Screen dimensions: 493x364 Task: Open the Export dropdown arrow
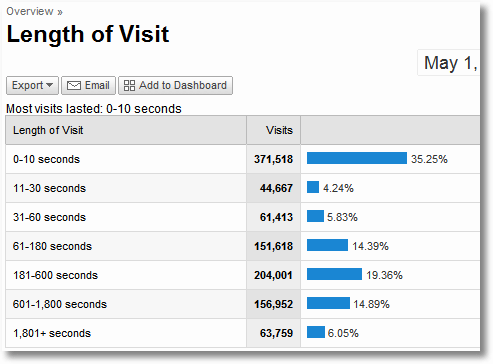point(50,85)
